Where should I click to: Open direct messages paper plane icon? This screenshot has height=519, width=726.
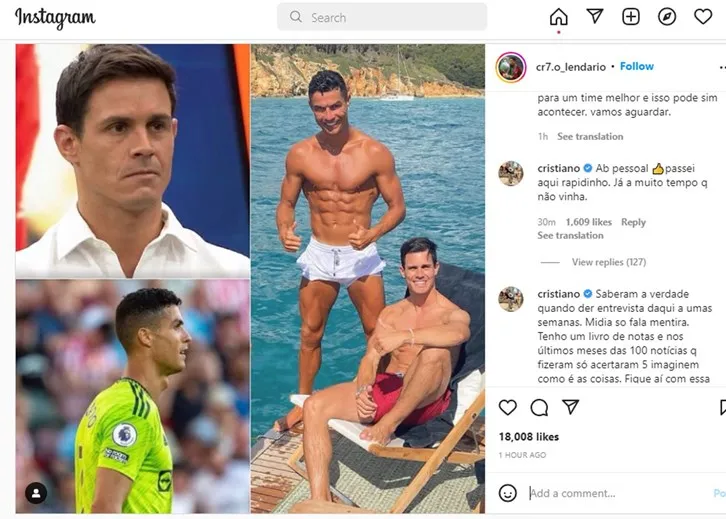595,16
